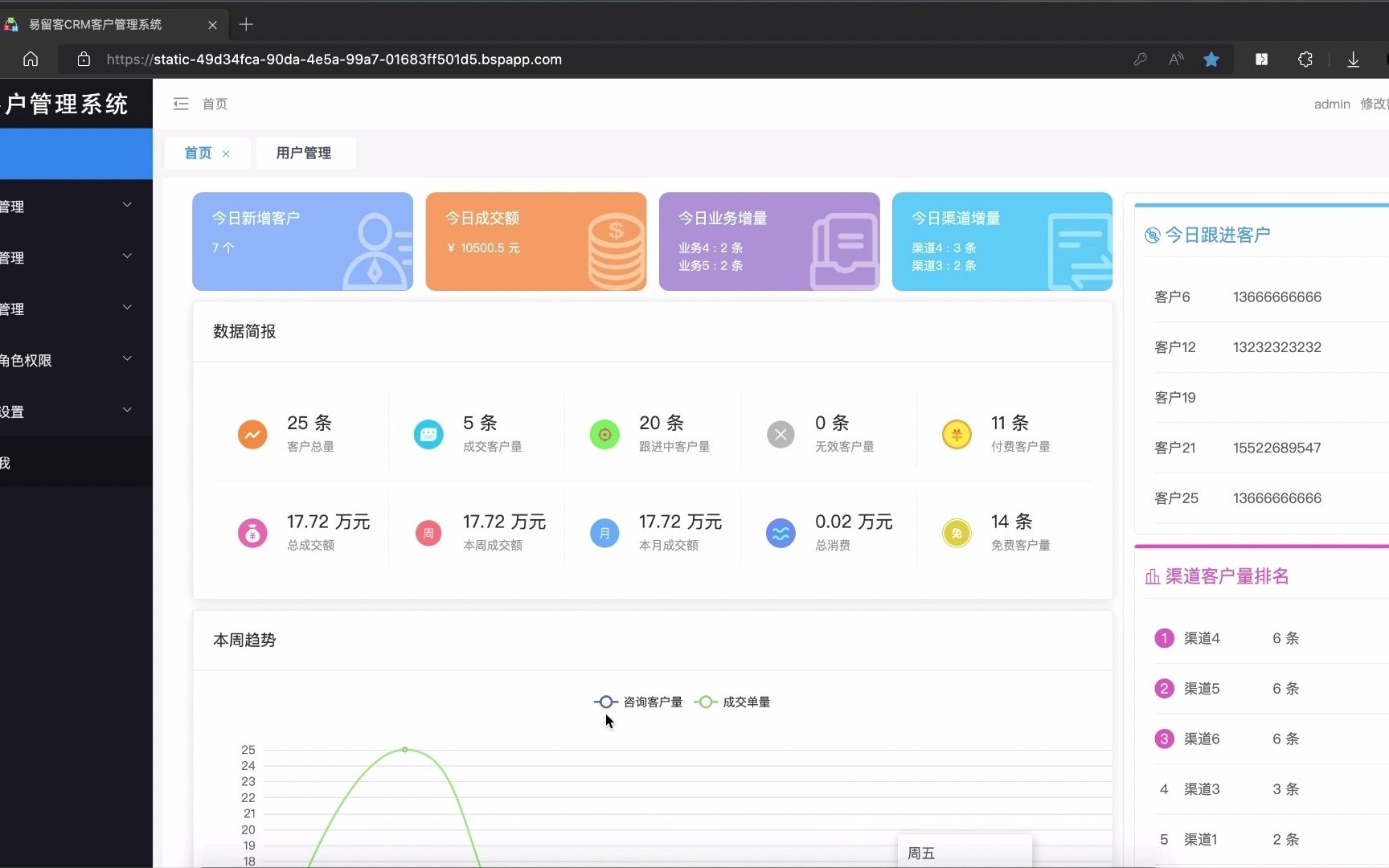Open a new browser tab with plus

pos(246,24)
